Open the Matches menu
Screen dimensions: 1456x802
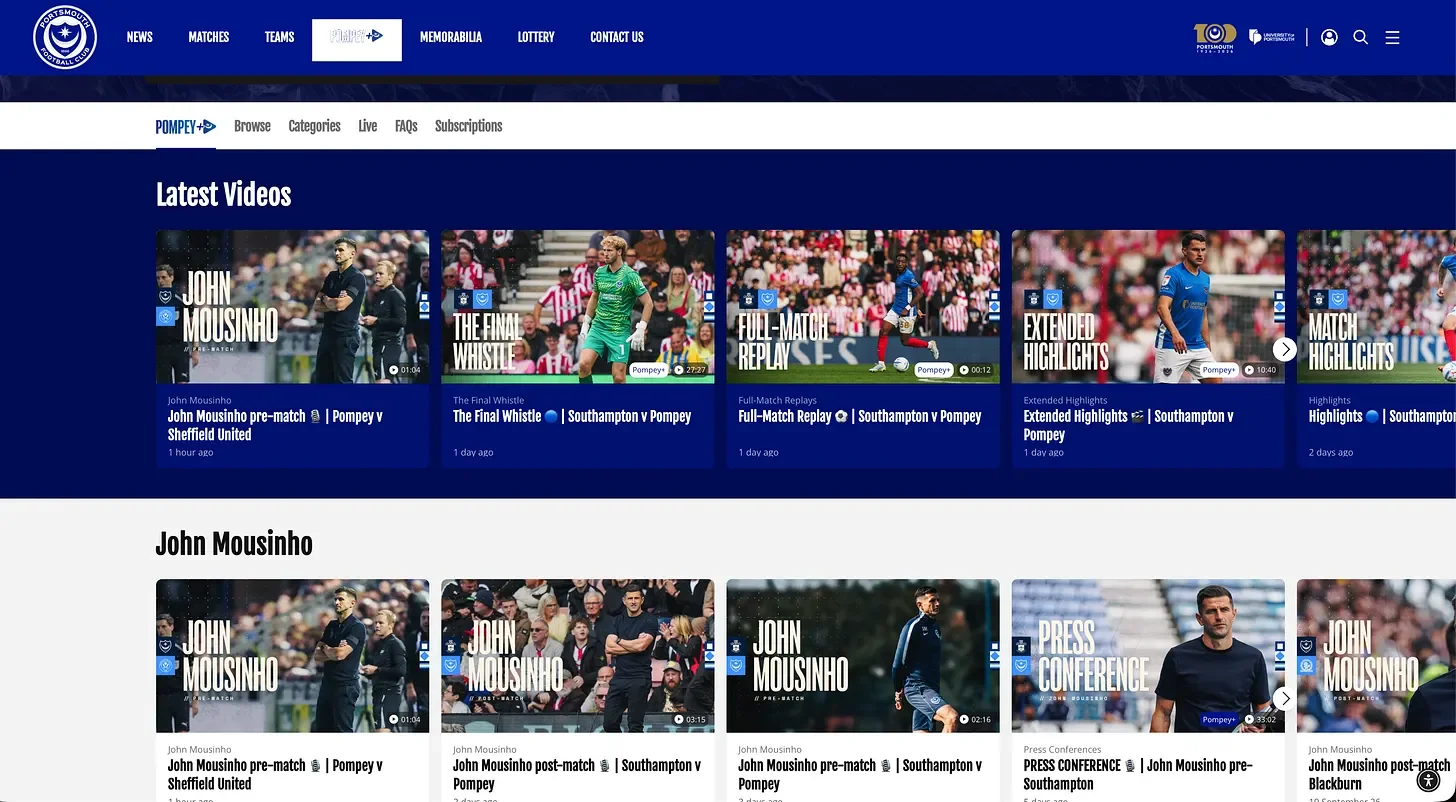pos(209,37)
